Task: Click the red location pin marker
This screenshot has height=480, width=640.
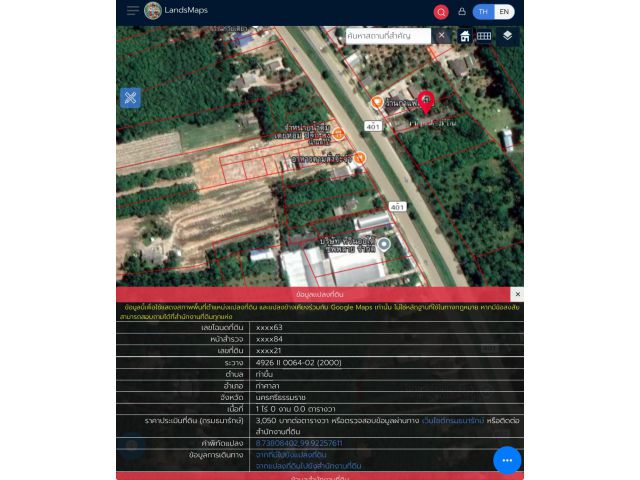Action: point(426,102)
